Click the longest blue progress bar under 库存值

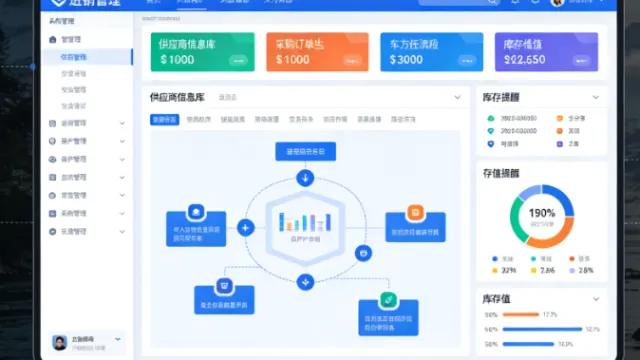[542, 329]
